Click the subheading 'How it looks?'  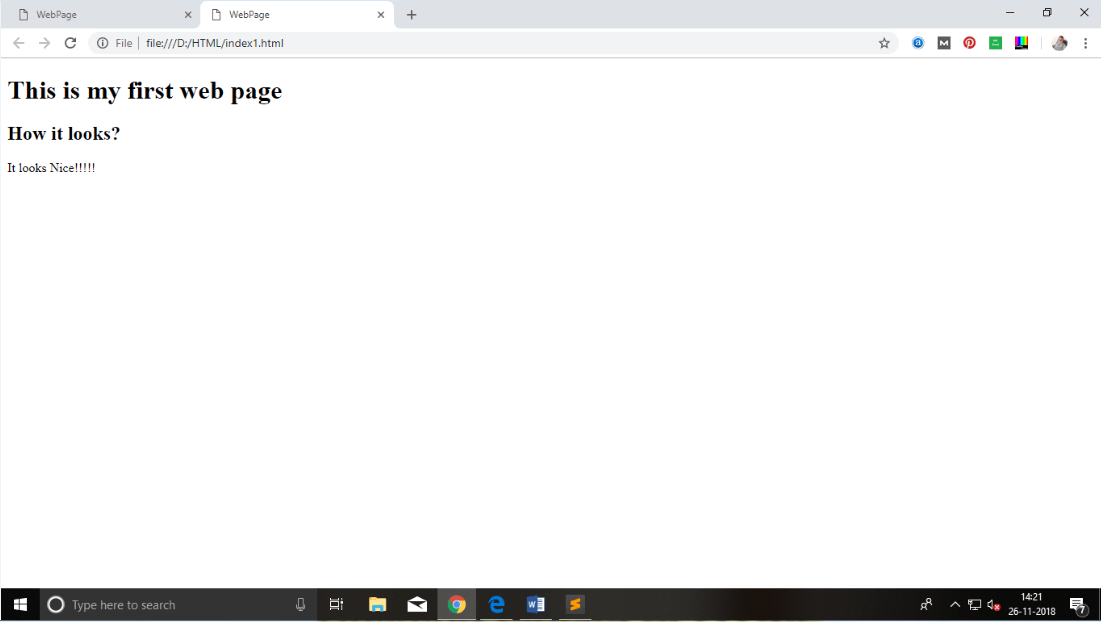click(x=64, y=133)
